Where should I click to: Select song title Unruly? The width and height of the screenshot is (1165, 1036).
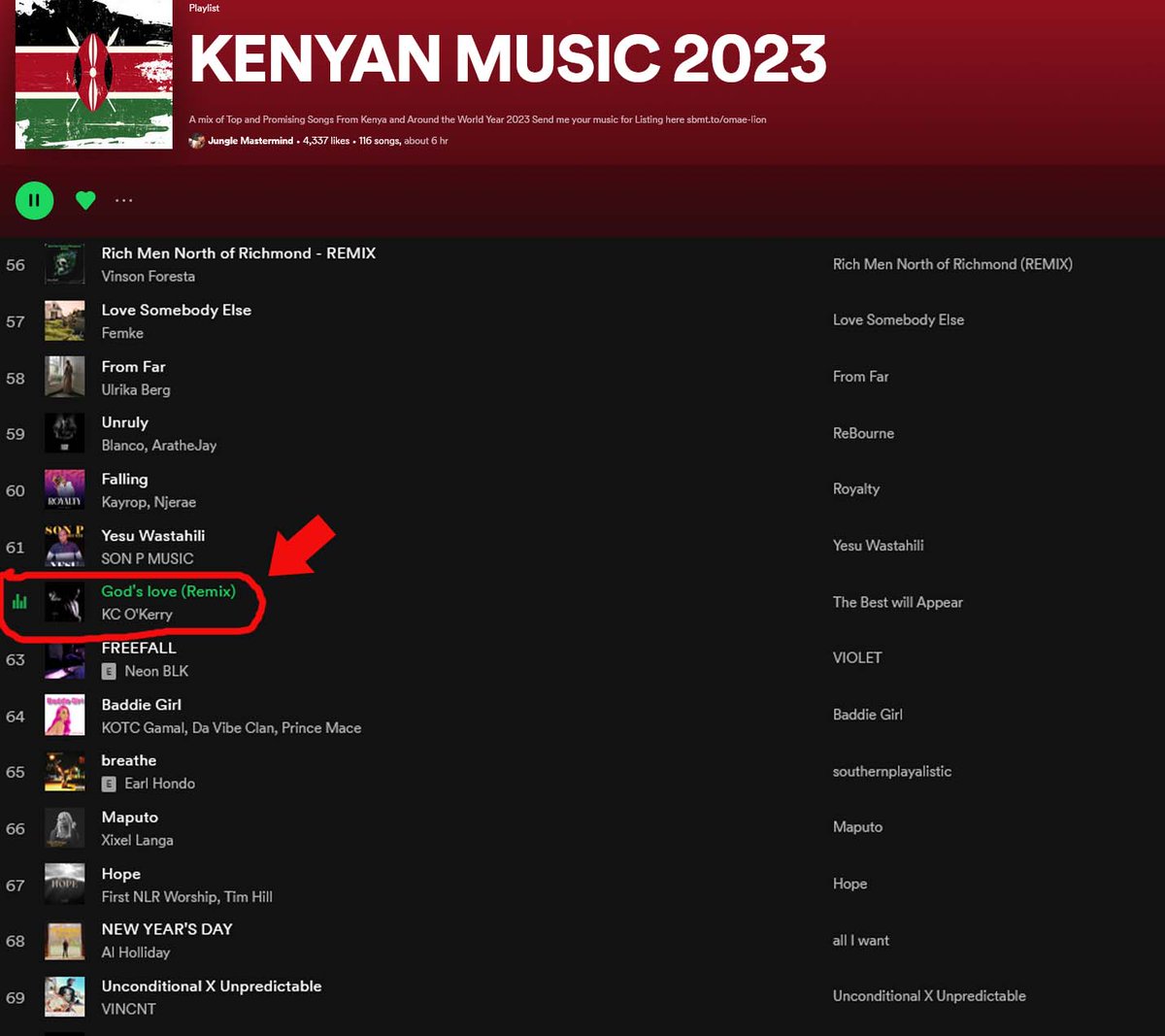tap(125, 422)
